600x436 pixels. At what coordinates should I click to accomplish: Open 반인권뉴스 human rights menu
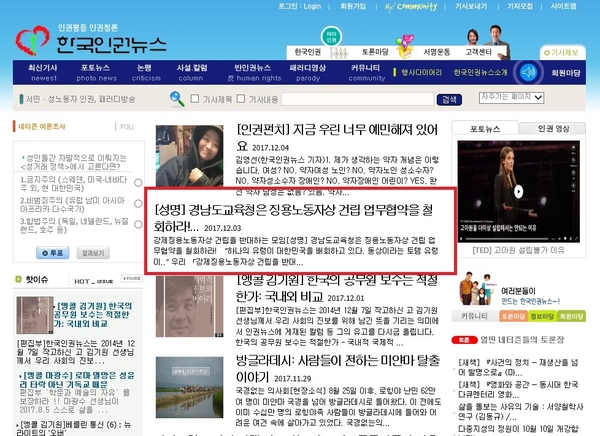(x=254, y=72)
